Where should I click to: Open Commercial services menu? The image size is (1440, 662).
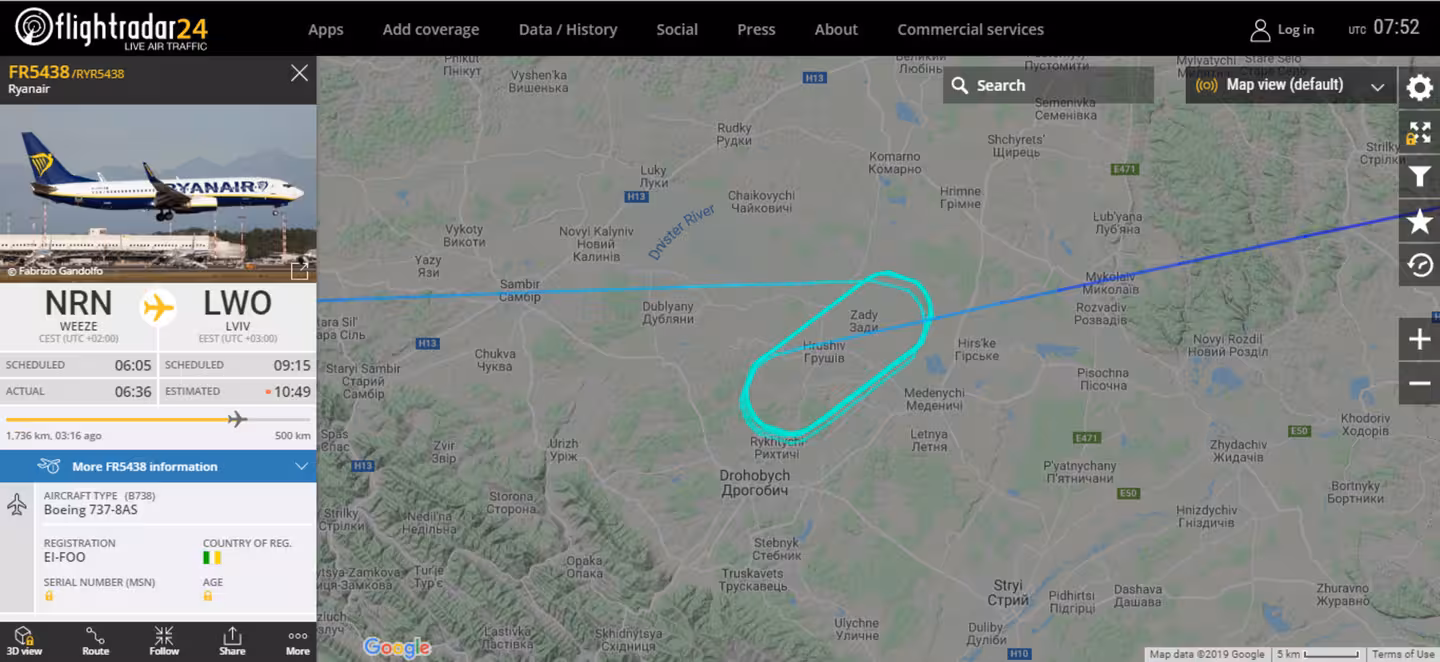coord(970,29)
